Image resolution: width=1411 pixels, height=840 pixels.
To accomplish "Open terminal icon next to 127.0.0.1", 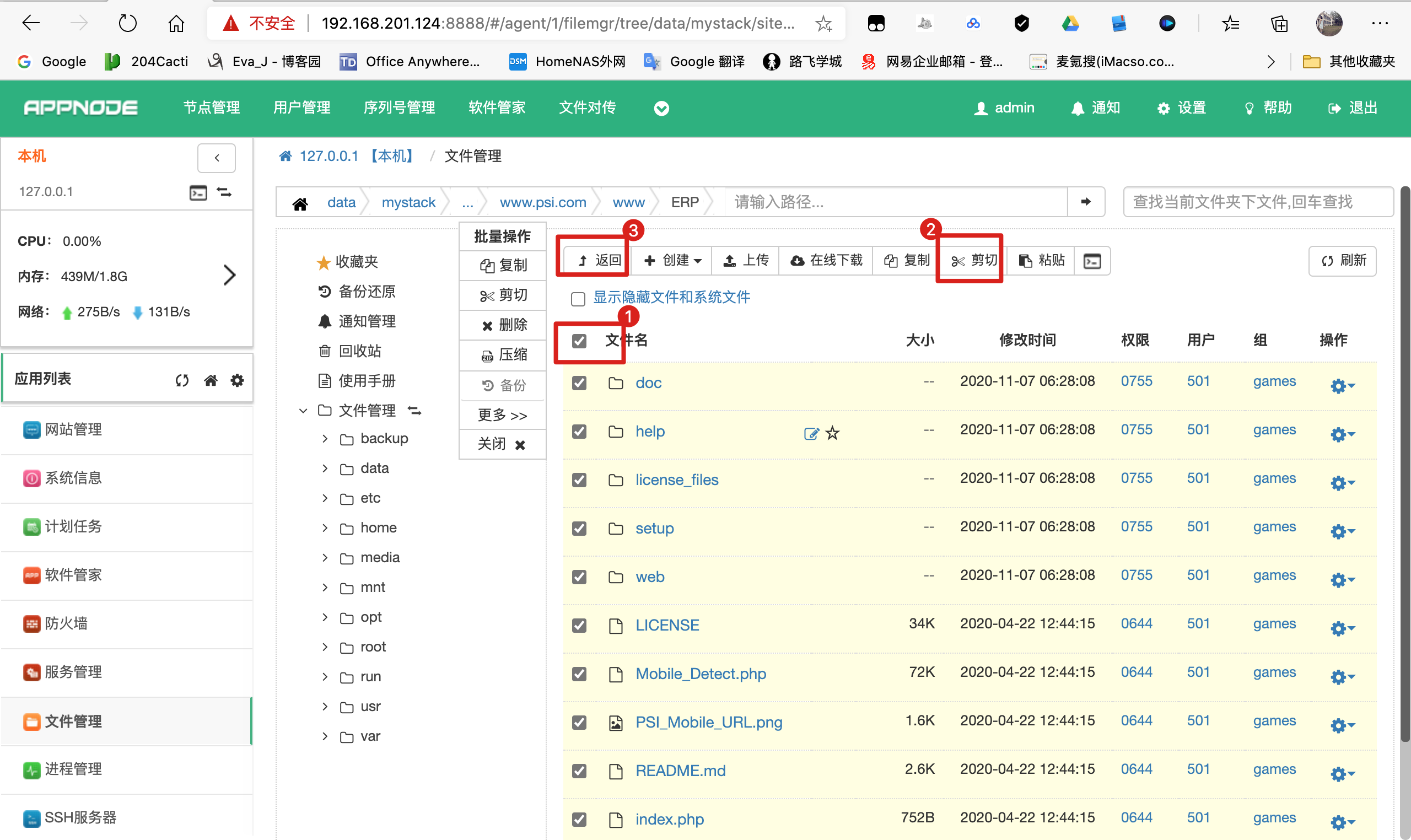I will (x=197, y=192).
